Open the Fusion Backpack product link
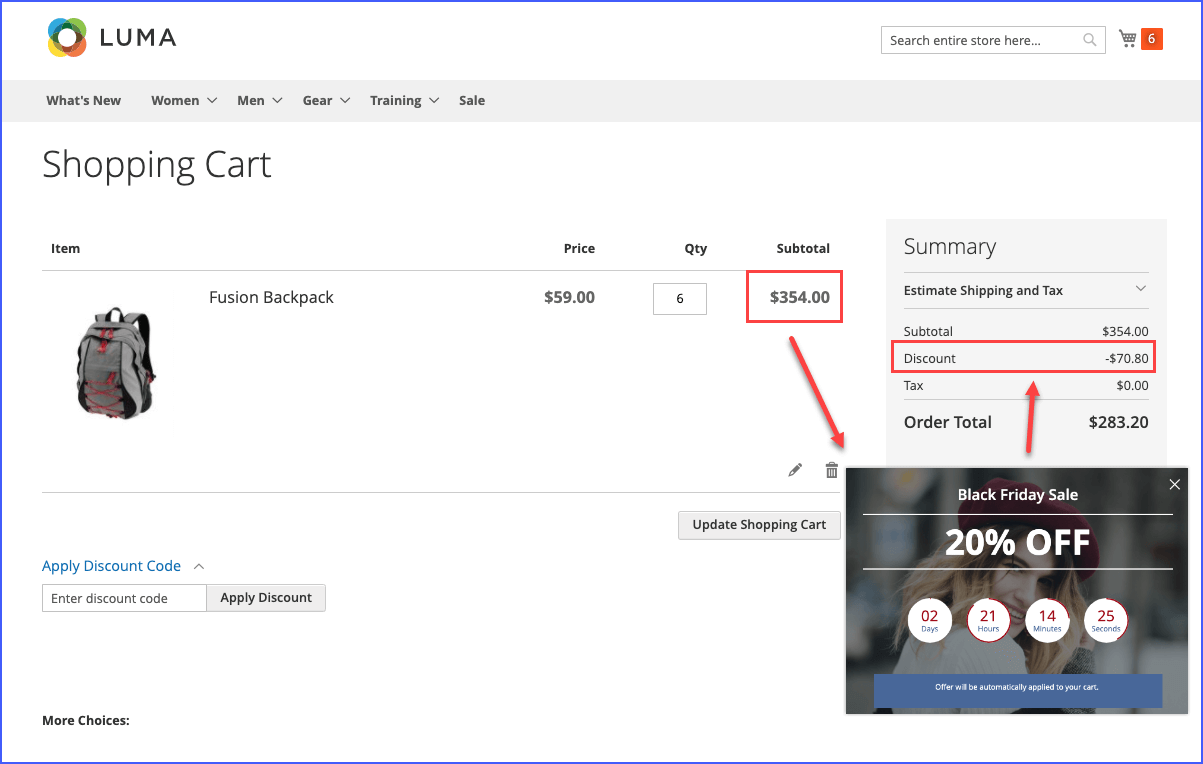 point(271,297)
